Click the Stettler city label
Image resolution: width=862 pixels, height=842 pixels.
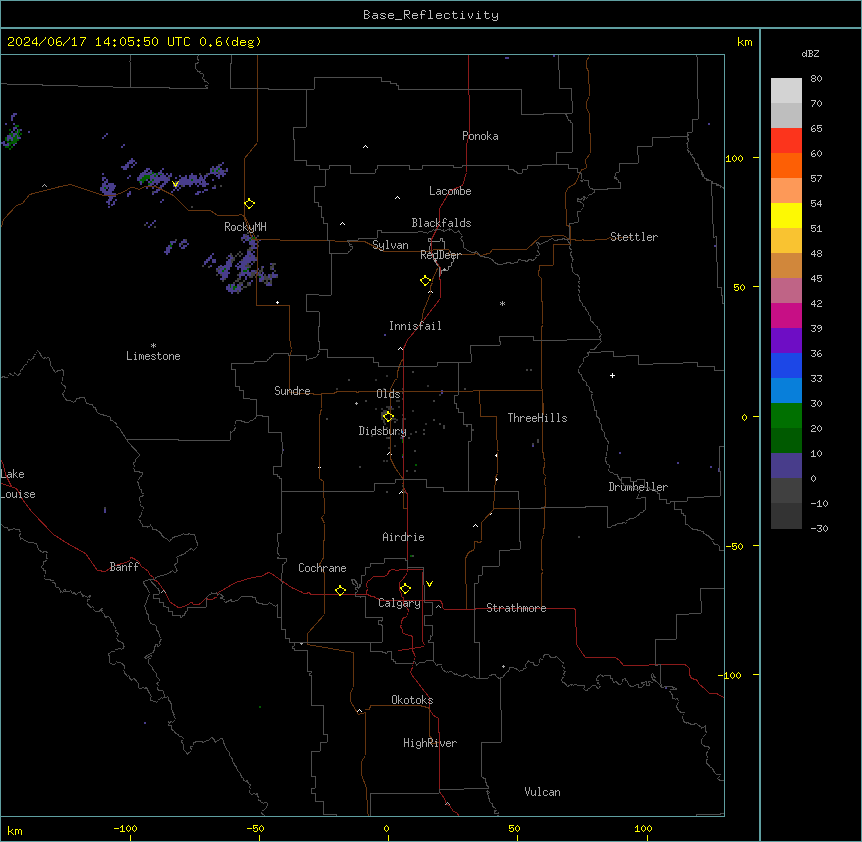click(x=634, y=237)
